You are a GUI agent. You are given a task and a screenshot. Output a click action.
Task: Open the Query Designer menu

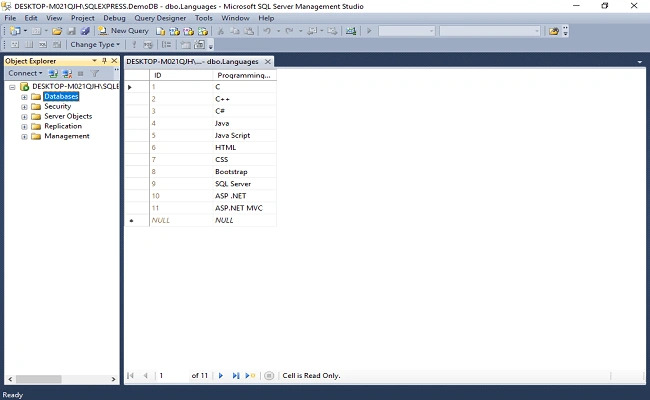tap(160, 18)
